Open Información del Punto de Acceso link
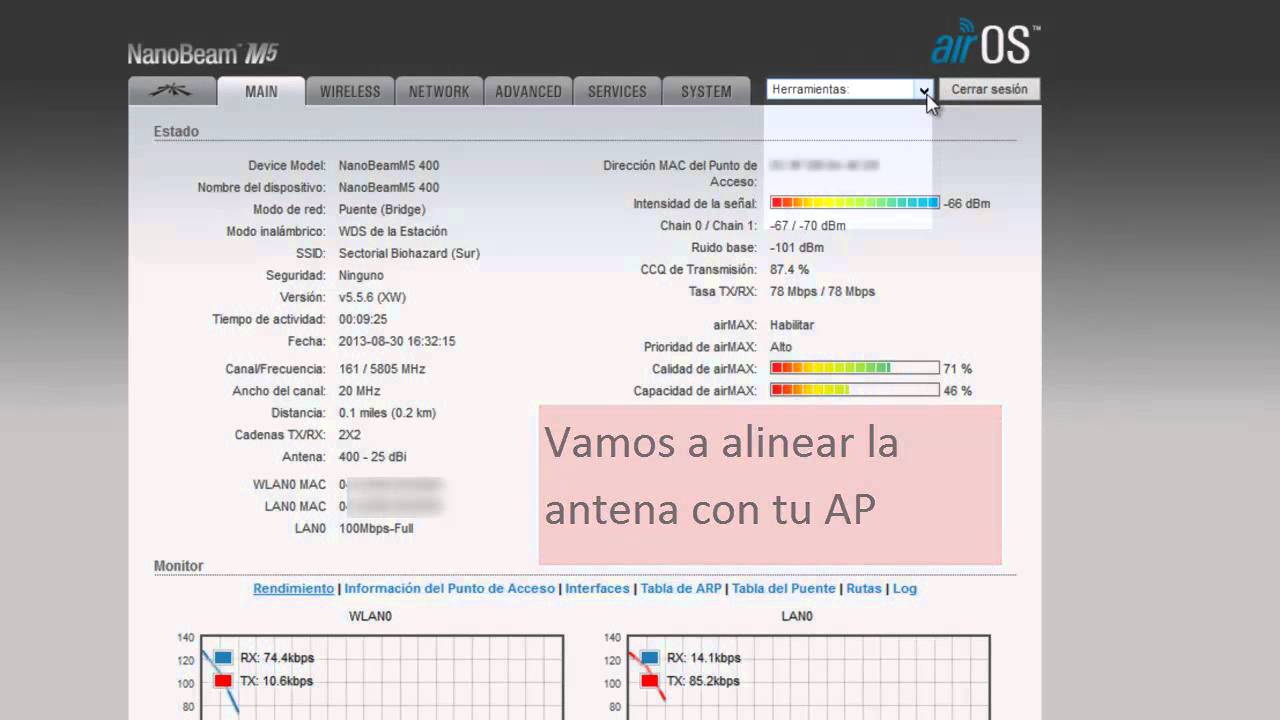The height and width of the screenshot is (720, 1280). tap(449, 589)
